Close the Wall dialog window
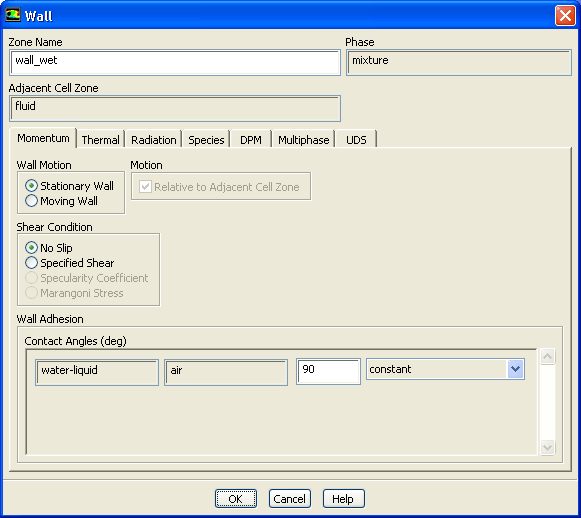This screenshot has width=581, height=518. (x=565, y=16)
